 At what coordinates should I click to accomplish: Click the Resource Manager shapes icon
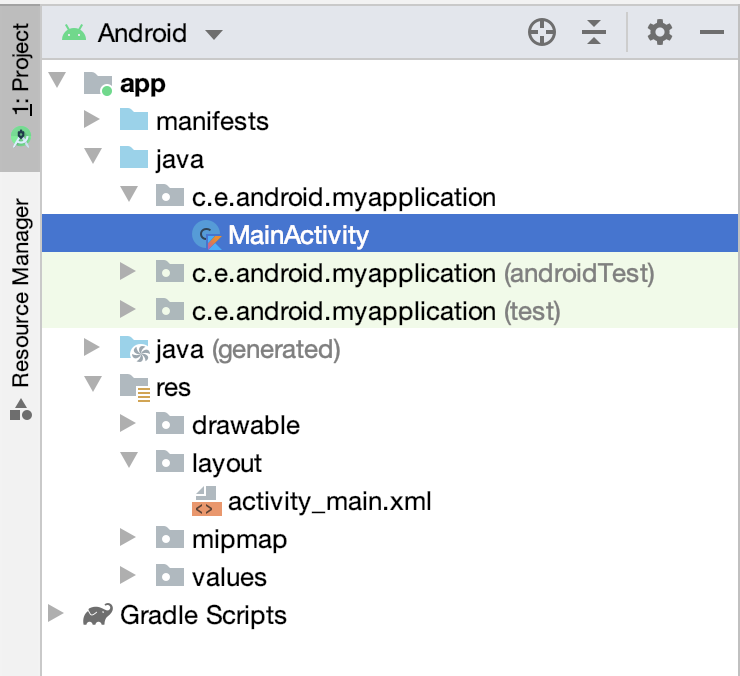(21, 409)
